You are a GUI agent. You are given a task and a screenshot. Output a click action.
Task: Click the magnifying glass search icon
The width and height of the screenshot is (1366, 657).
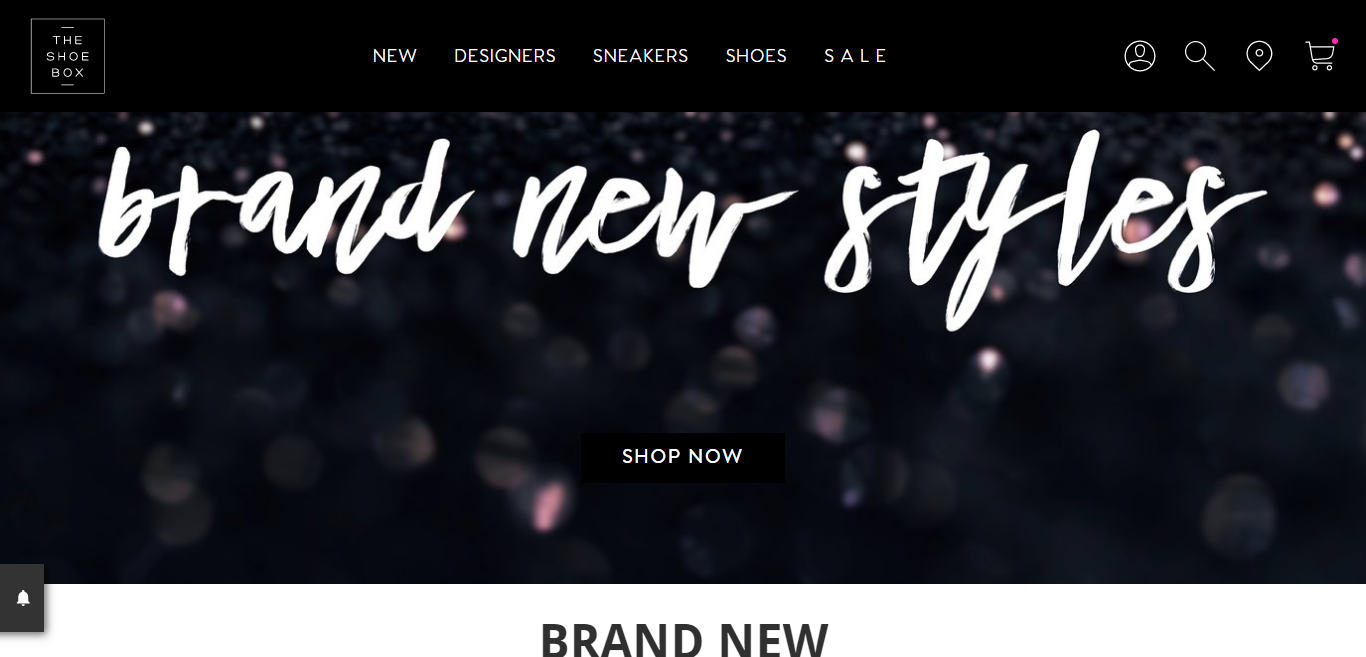[1199, 56]
